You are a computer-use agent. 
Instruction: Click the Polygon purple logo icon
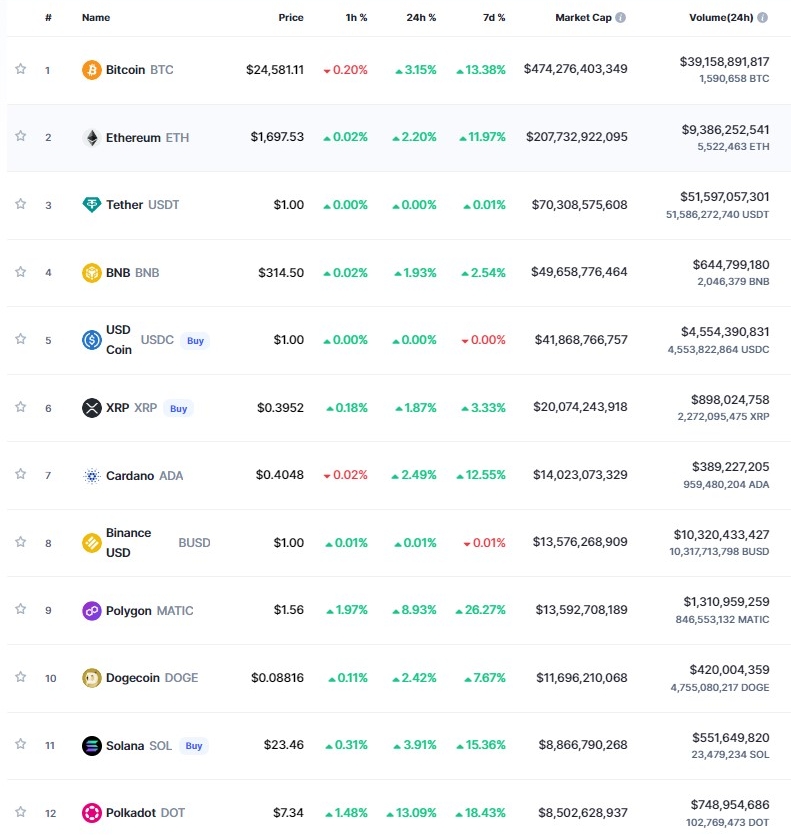(x=92, y=611)
